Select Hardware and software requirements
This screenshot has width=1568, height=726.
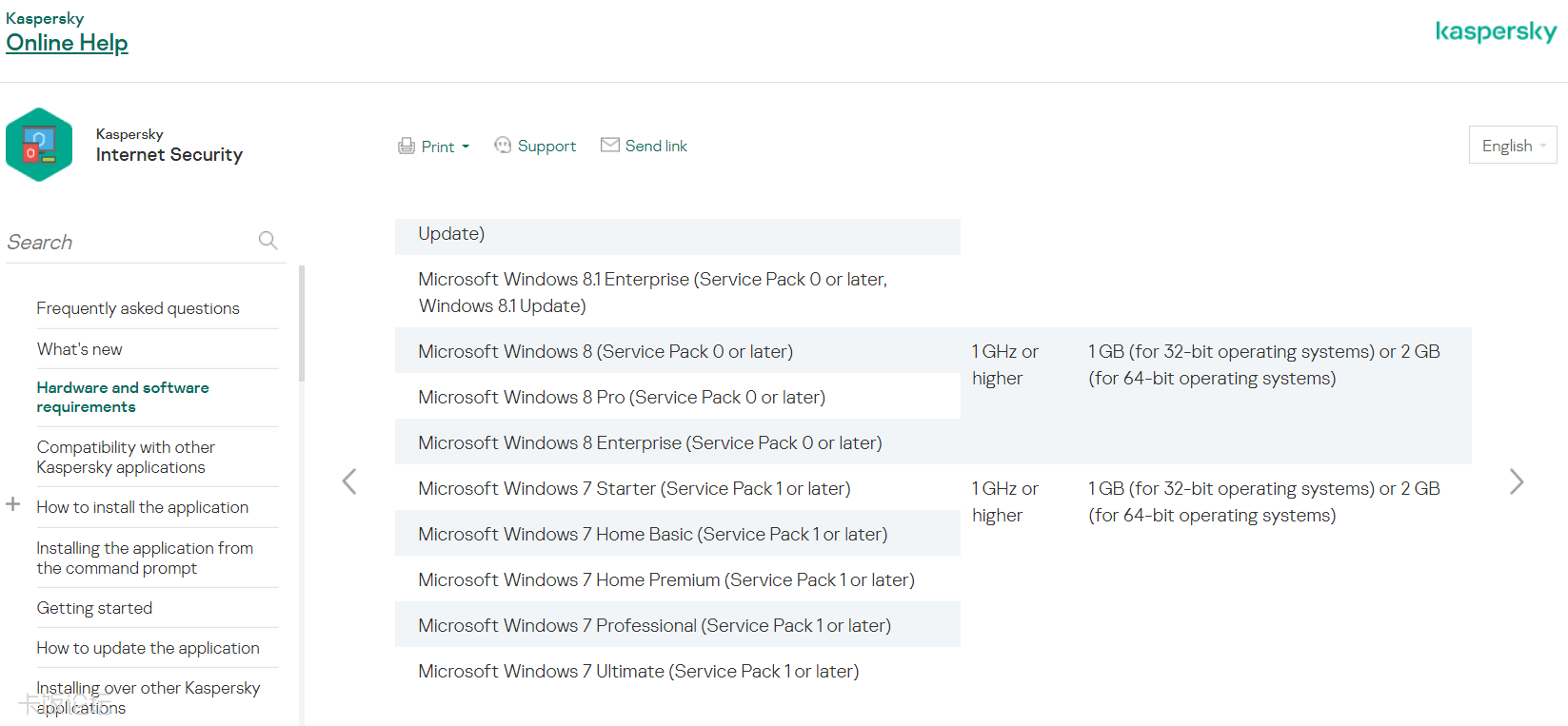(123, 397)
